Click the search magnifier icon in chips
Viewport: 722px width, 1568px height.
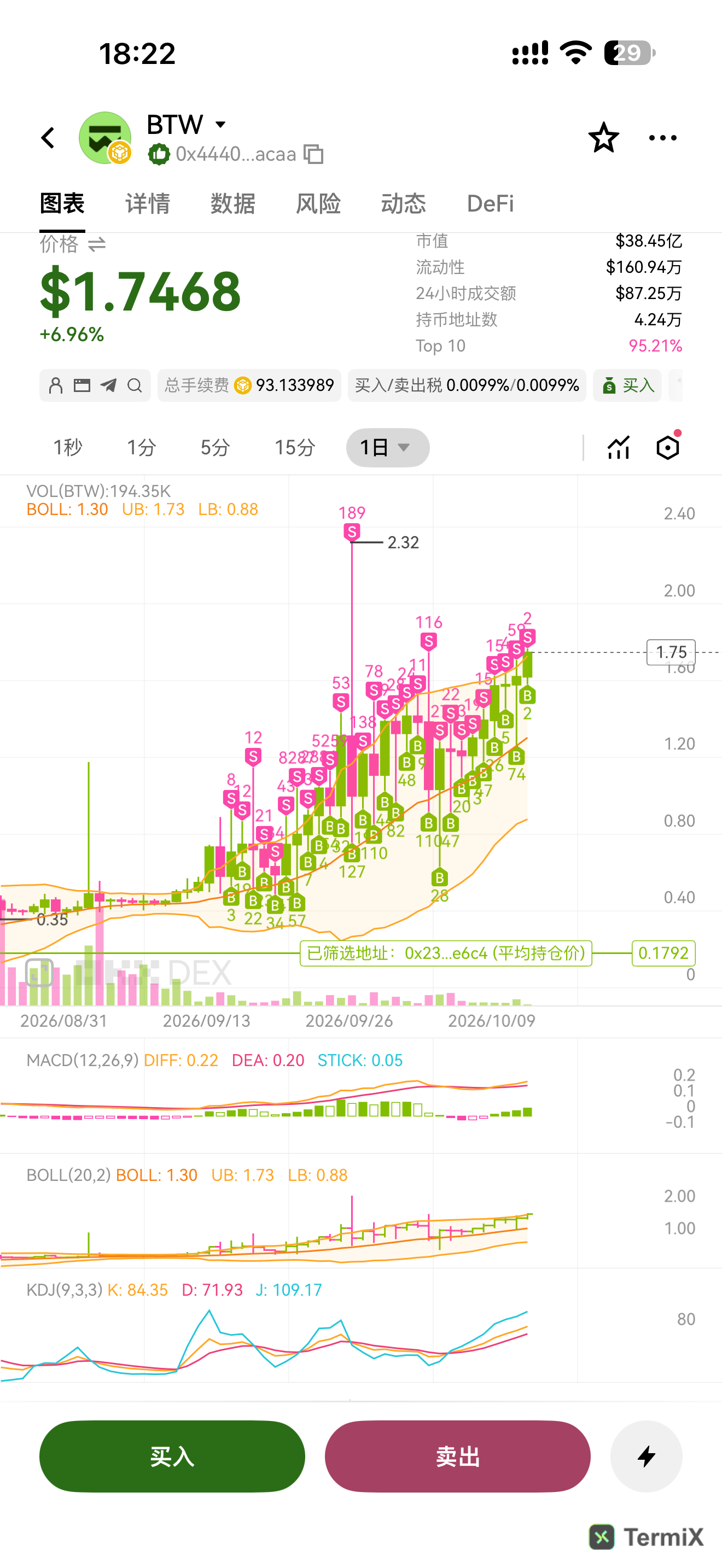point(135,385)
